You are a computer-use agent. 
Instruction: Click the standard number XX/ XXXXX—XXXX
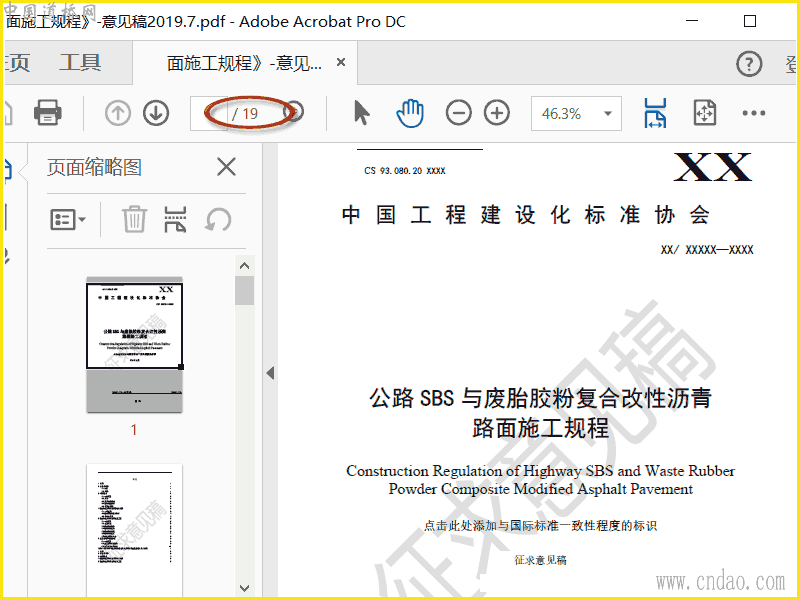click(x=707, y=250)
